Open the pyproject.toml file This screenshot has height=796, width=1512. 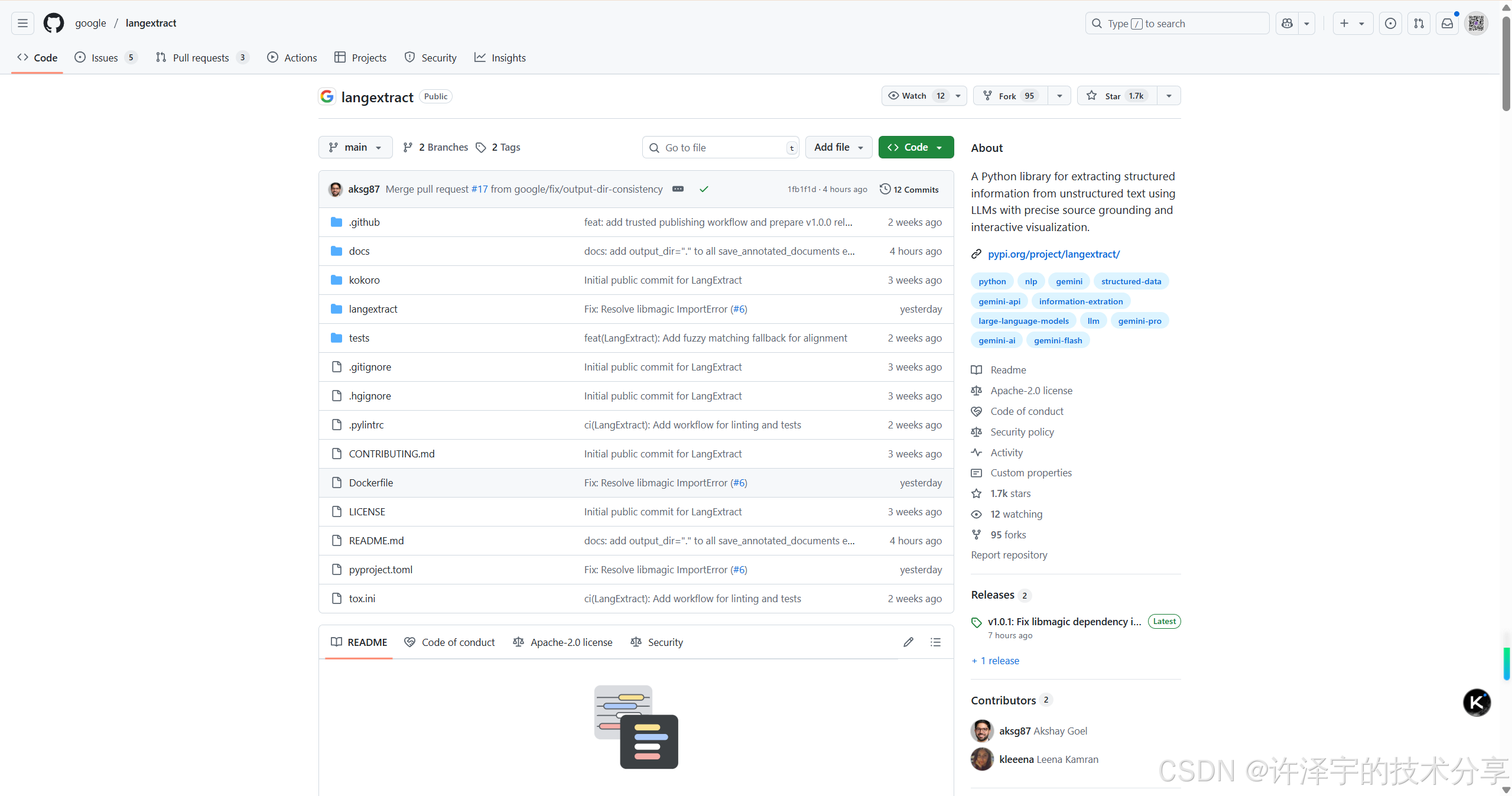click(x=381, y=570)
